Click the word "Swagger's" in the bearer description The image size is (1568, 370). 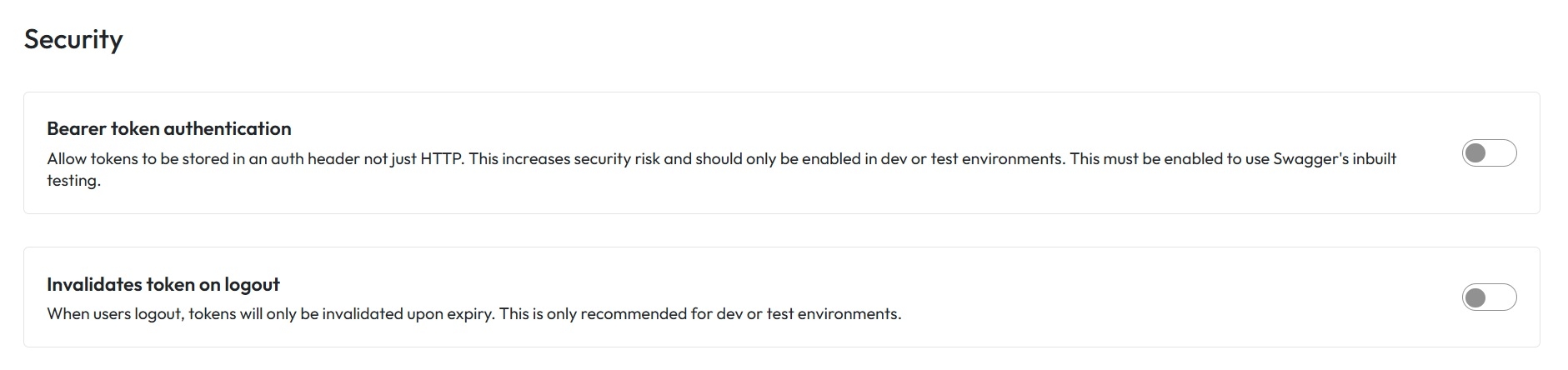pos(1310,158)
